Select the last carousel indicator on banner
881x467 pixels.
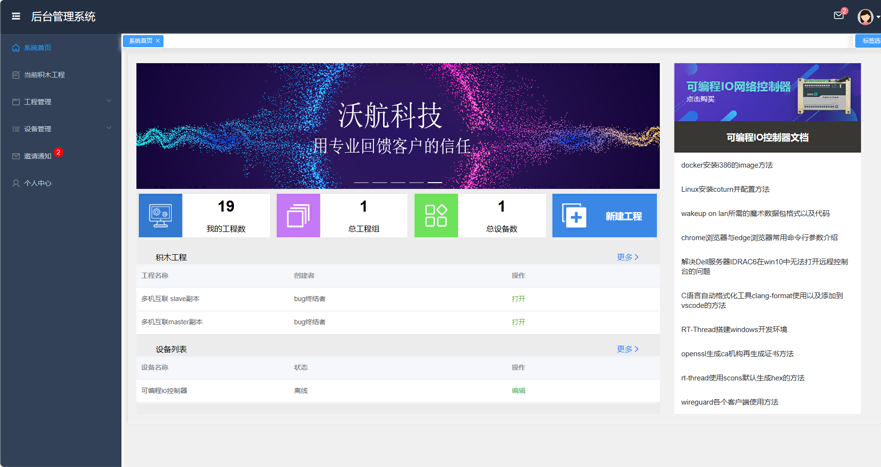click(434, 182)
